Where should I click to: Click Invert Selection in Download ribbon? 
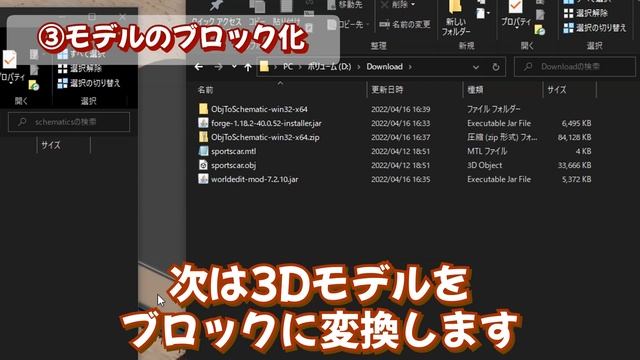point(595,28)
